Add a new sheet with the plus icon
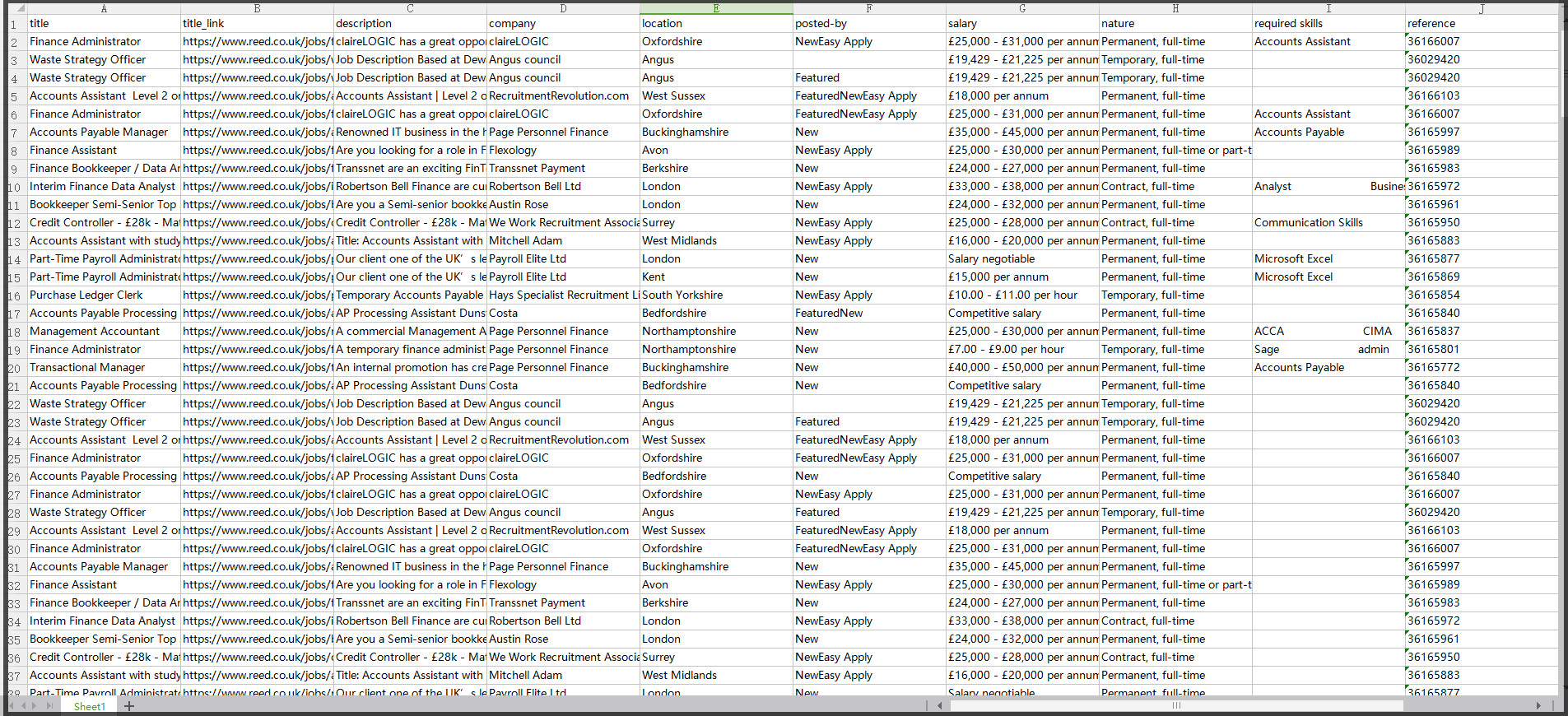 pyautogui.click(x=129, y=706)
